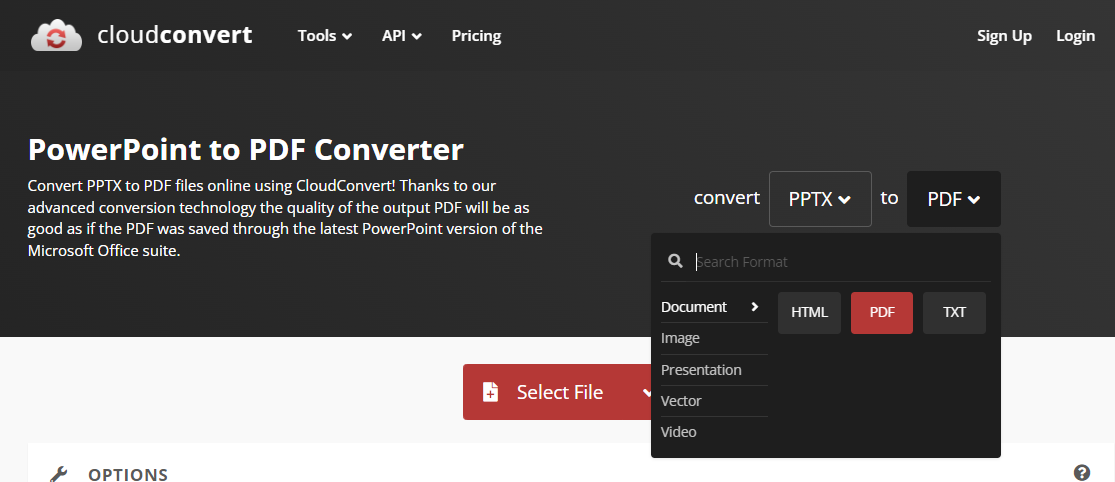Open the Tools dropdown menu
1115x482 pixels.
coord(325,36)
